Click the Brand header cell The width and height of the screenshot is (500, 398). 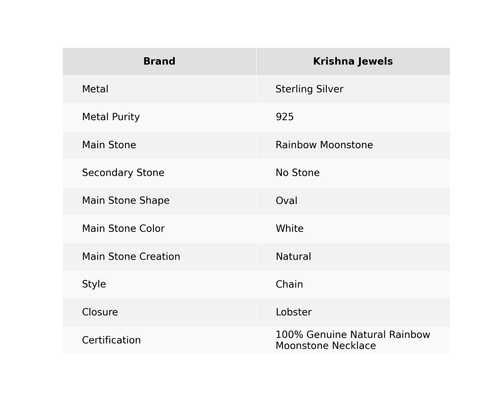click(159, 61)
